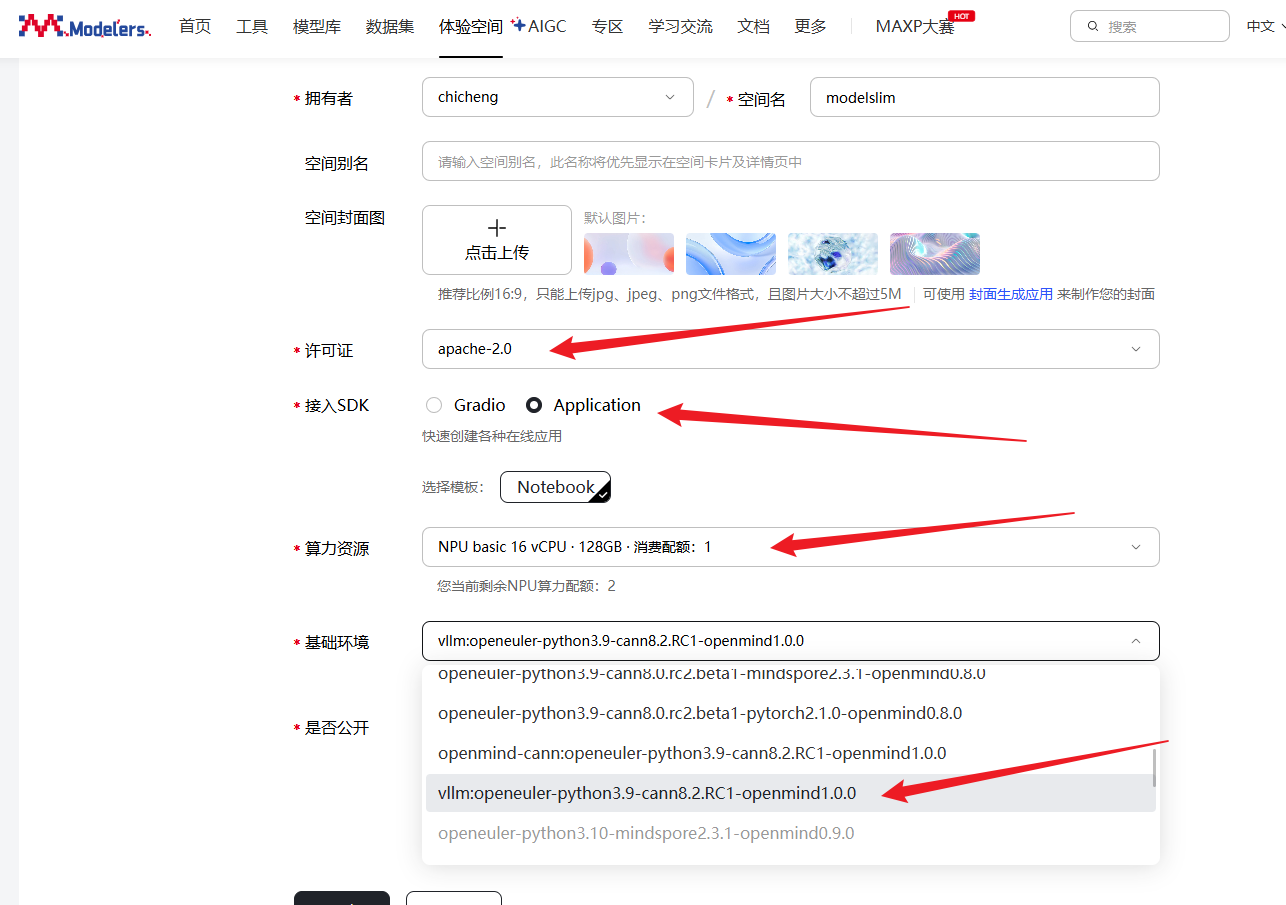
Task: Pick the purple wave default cover image
Action: click(x=935, y=254)
